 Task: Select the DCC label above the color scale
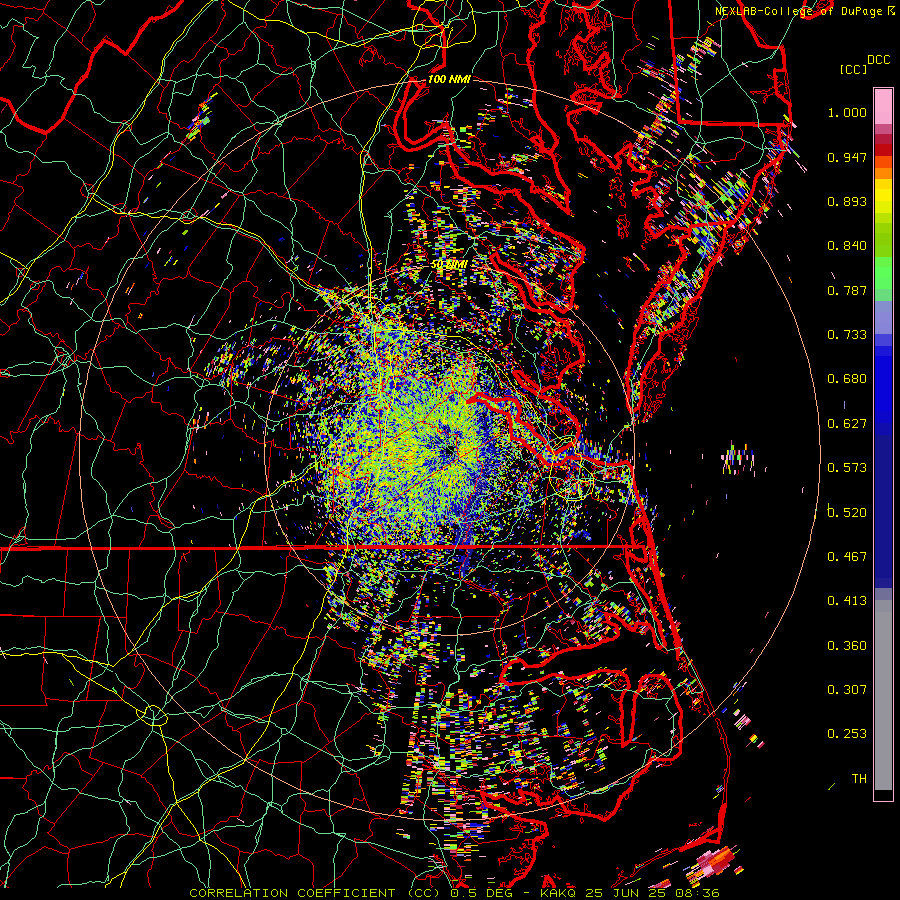pos(878,60)
